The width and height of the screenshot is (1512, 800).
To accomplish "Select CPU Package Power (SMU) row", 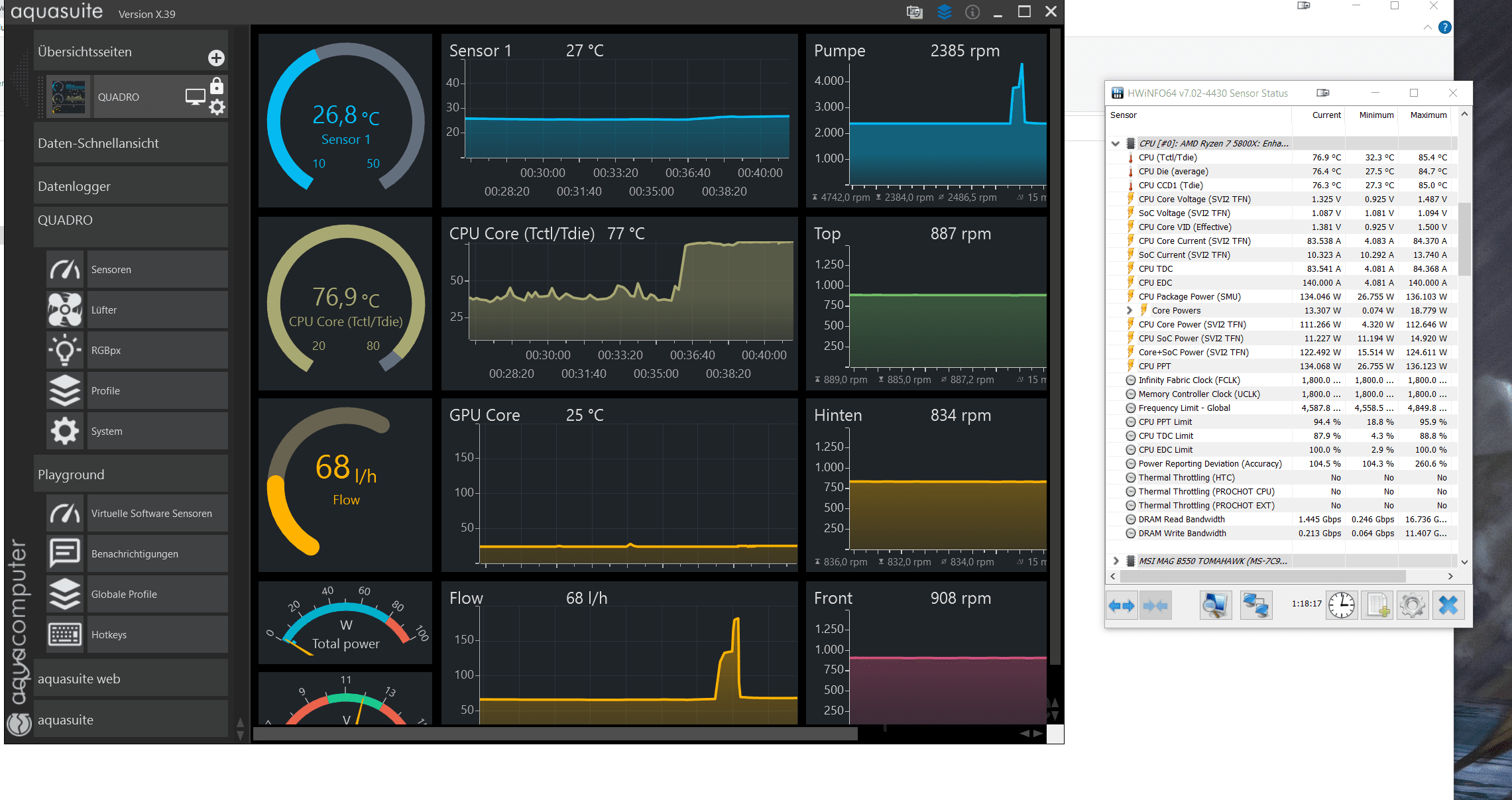I will pyautogui.click(x=1281, y=297).
